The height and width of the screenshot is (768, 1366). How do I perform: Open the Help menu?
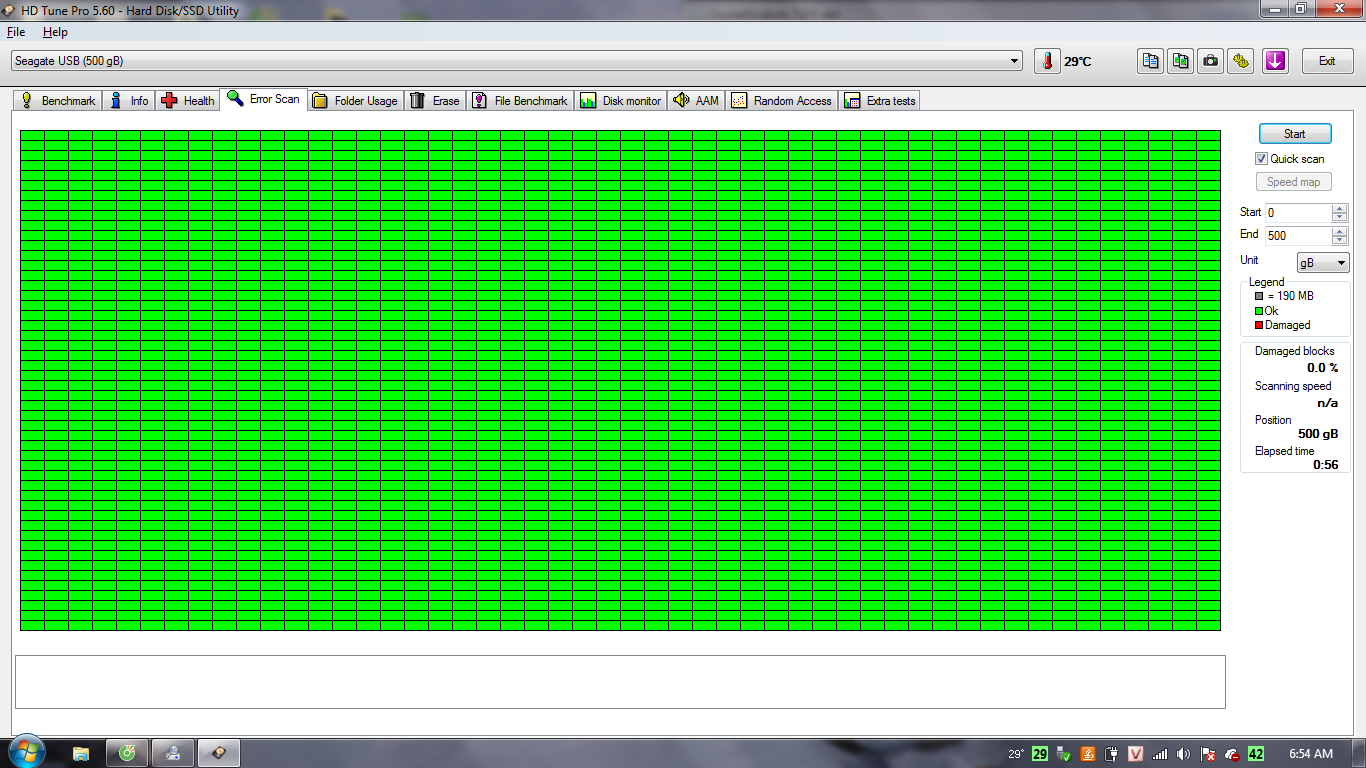(x=55, y=32)
